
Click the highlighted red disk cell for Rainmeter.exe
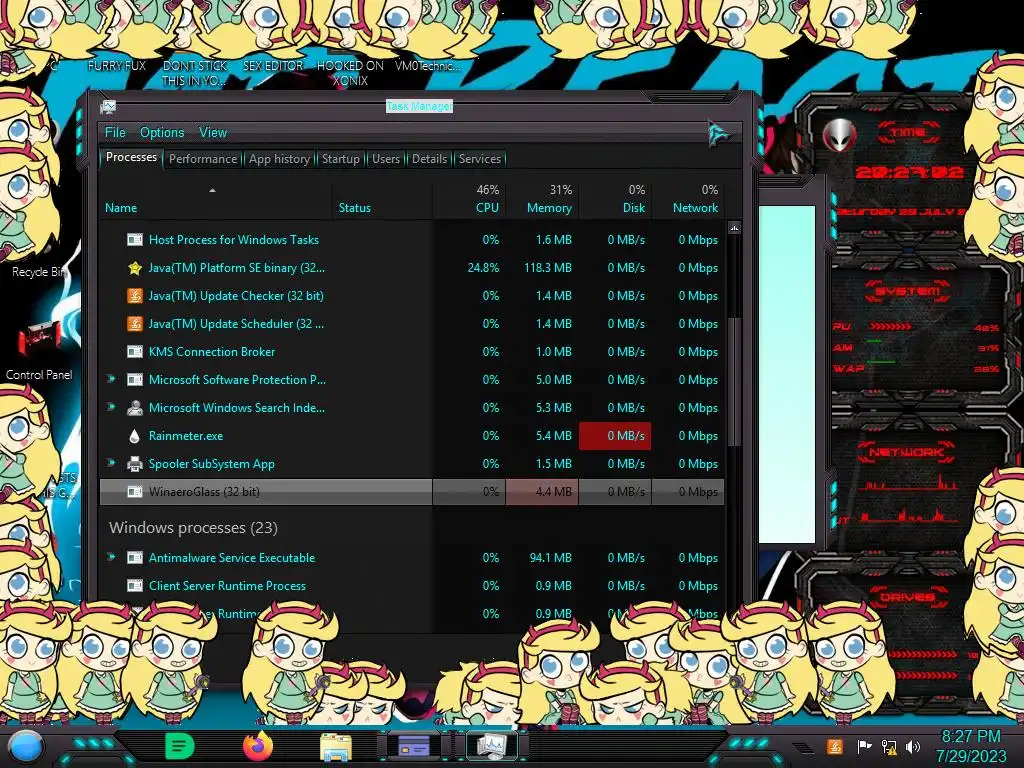[x=615, y=436]
